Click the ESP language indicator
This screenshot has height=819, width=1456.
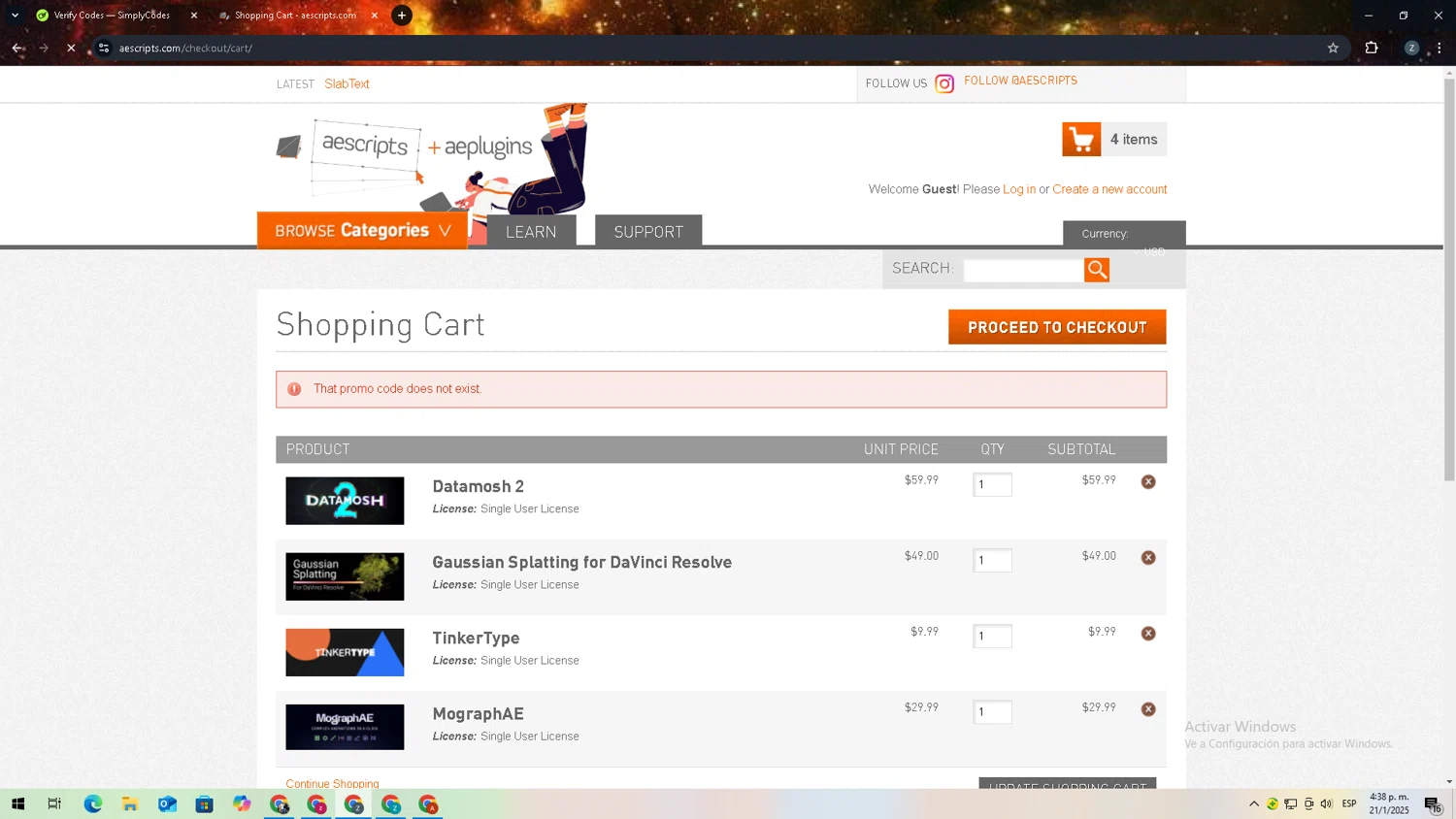[x=1349, y=803]
